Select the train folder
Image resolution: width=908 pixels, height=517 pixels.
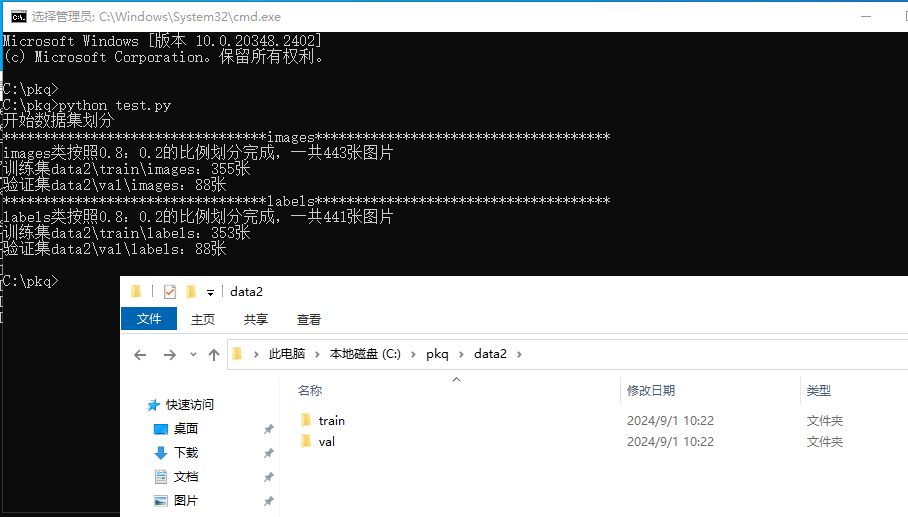point(331,420)
